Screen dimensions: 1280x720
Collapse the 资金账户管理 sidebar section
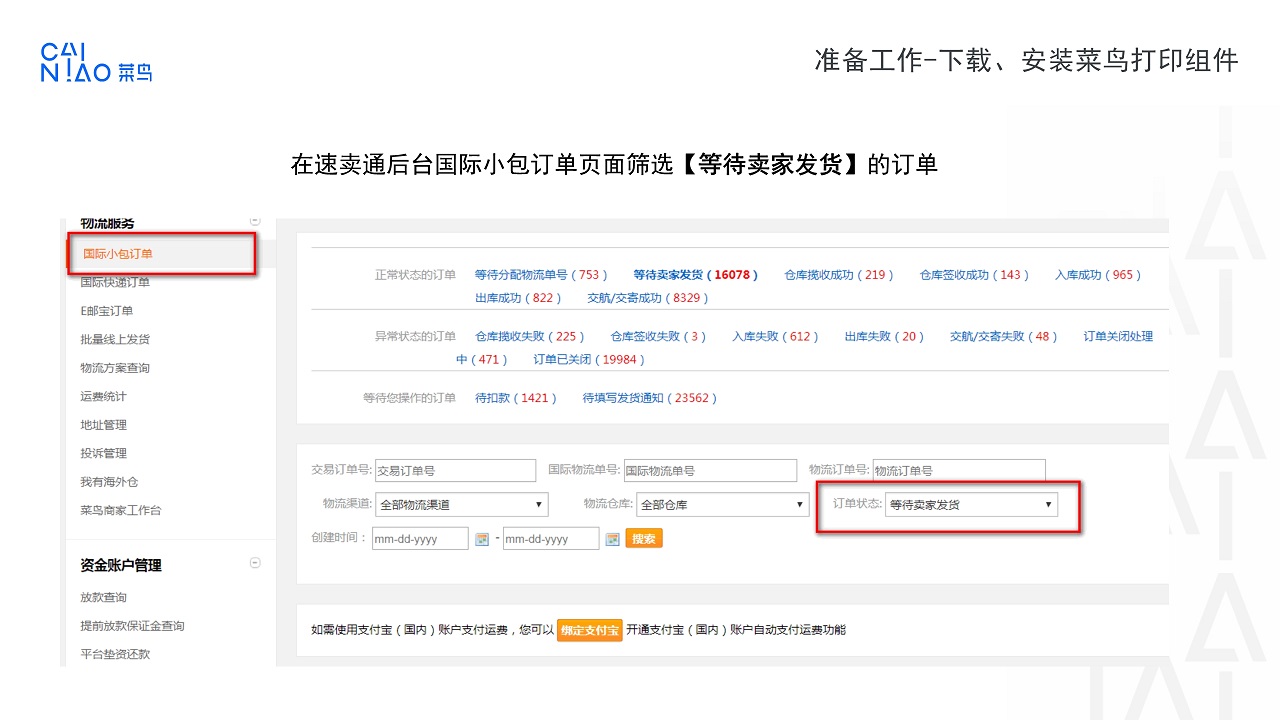[x=255, y=564]
